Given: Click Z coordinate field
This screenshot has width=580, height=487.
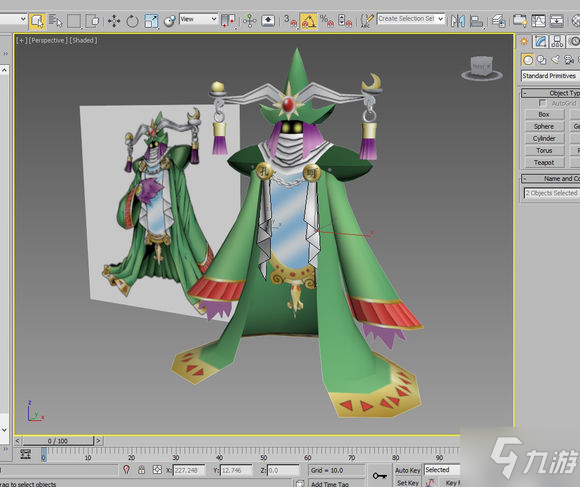Looking at the screenshot, I should tap(283, 470).
